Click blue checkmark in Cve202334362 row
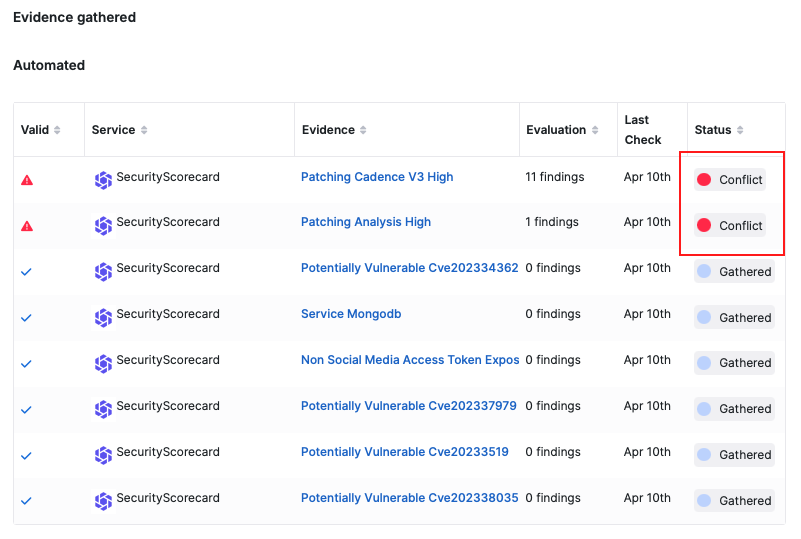This screenshot has height=539, width=801. [x=27, y=272]
